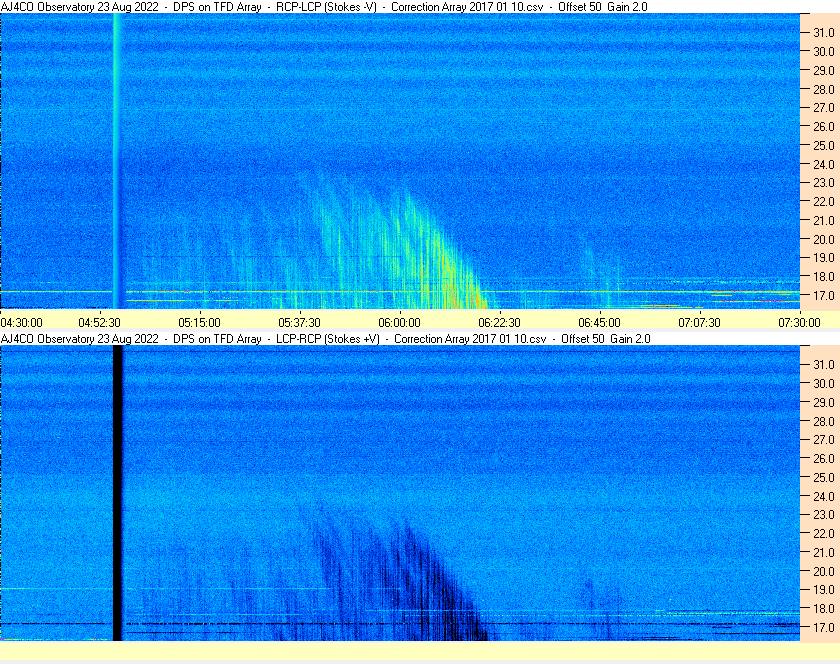The image size is (840, 664).
Task: Click the 25.0 frequency label on Stokes +V chart
Action: tap(824, 477)
